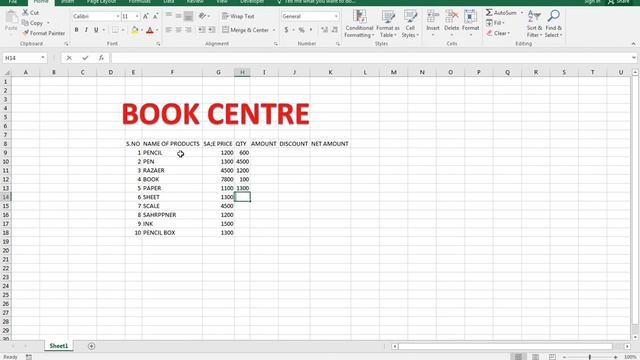Click the Cut scissors icon
The height and width of the screenshot is (360, 640).
[x=25, y=13]
